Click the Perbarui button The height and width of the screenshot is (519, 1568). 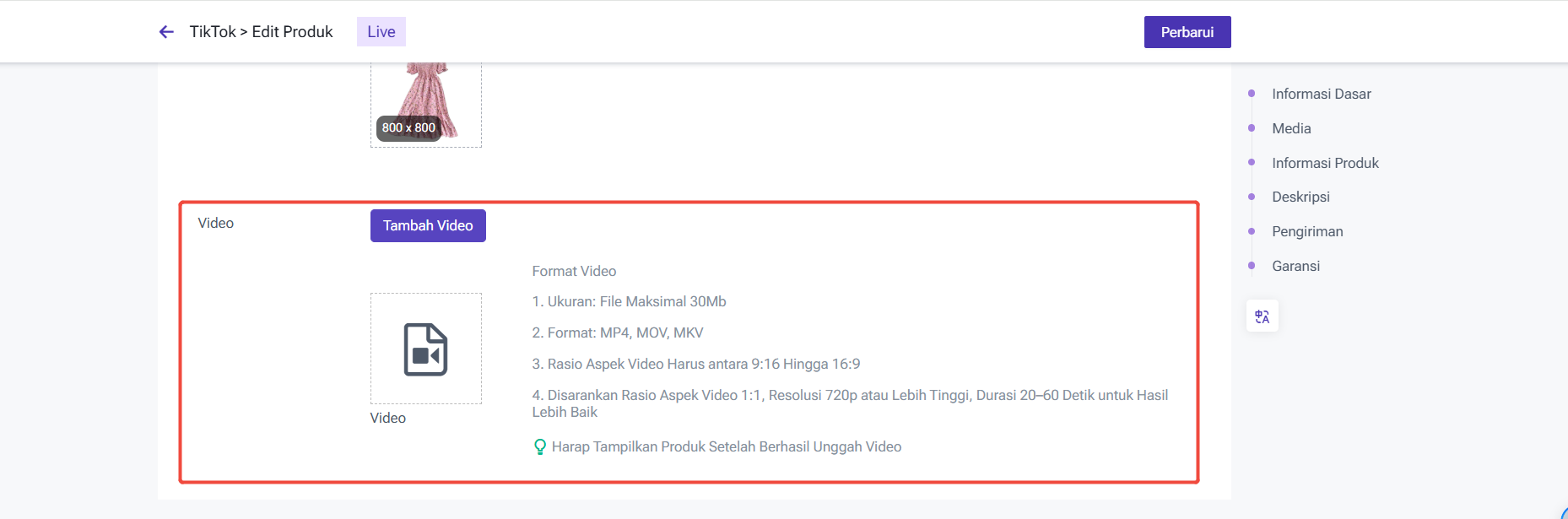(1187, 32)
